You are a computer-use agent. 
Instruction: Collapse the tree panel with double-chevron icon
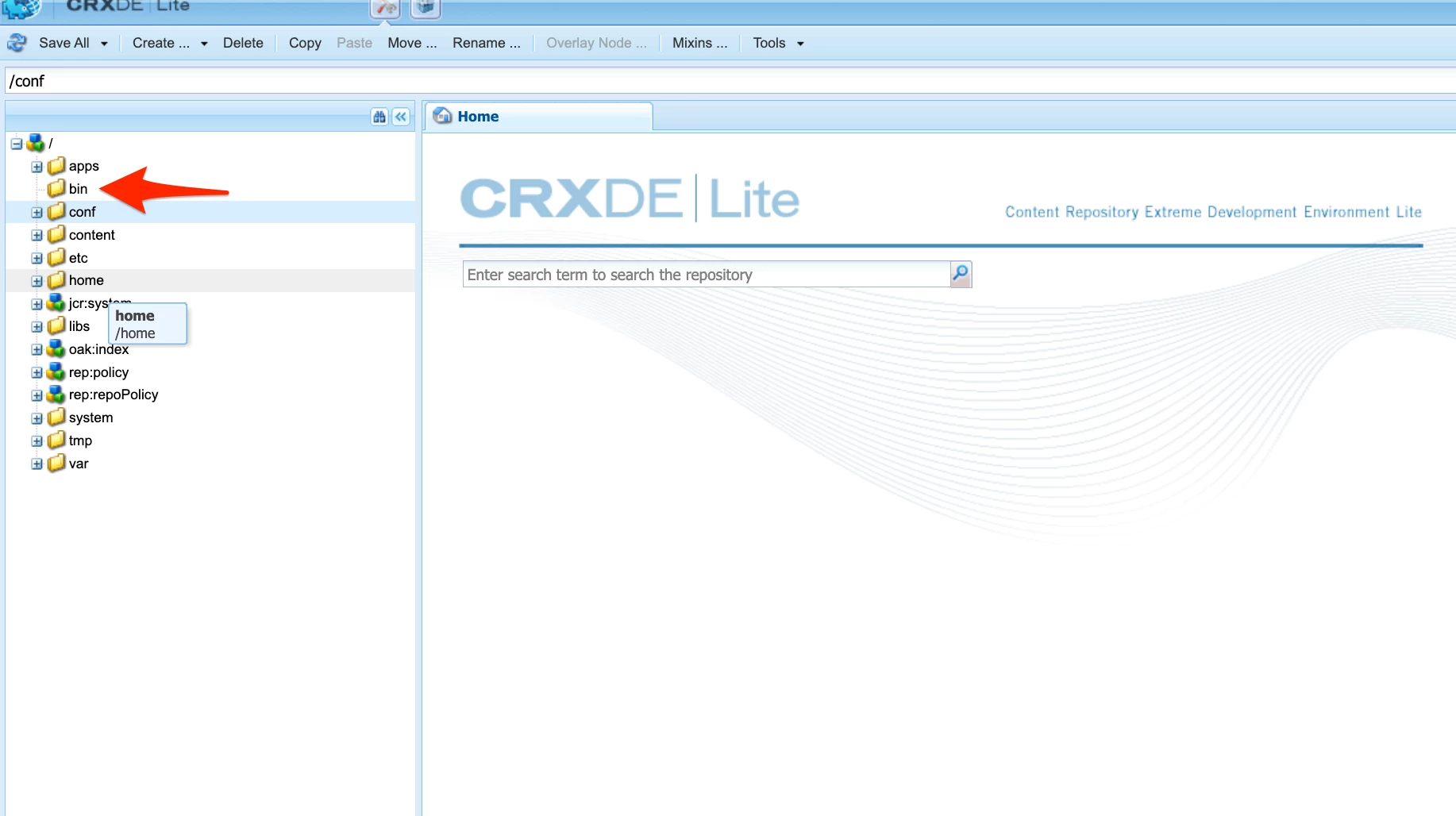401,117
